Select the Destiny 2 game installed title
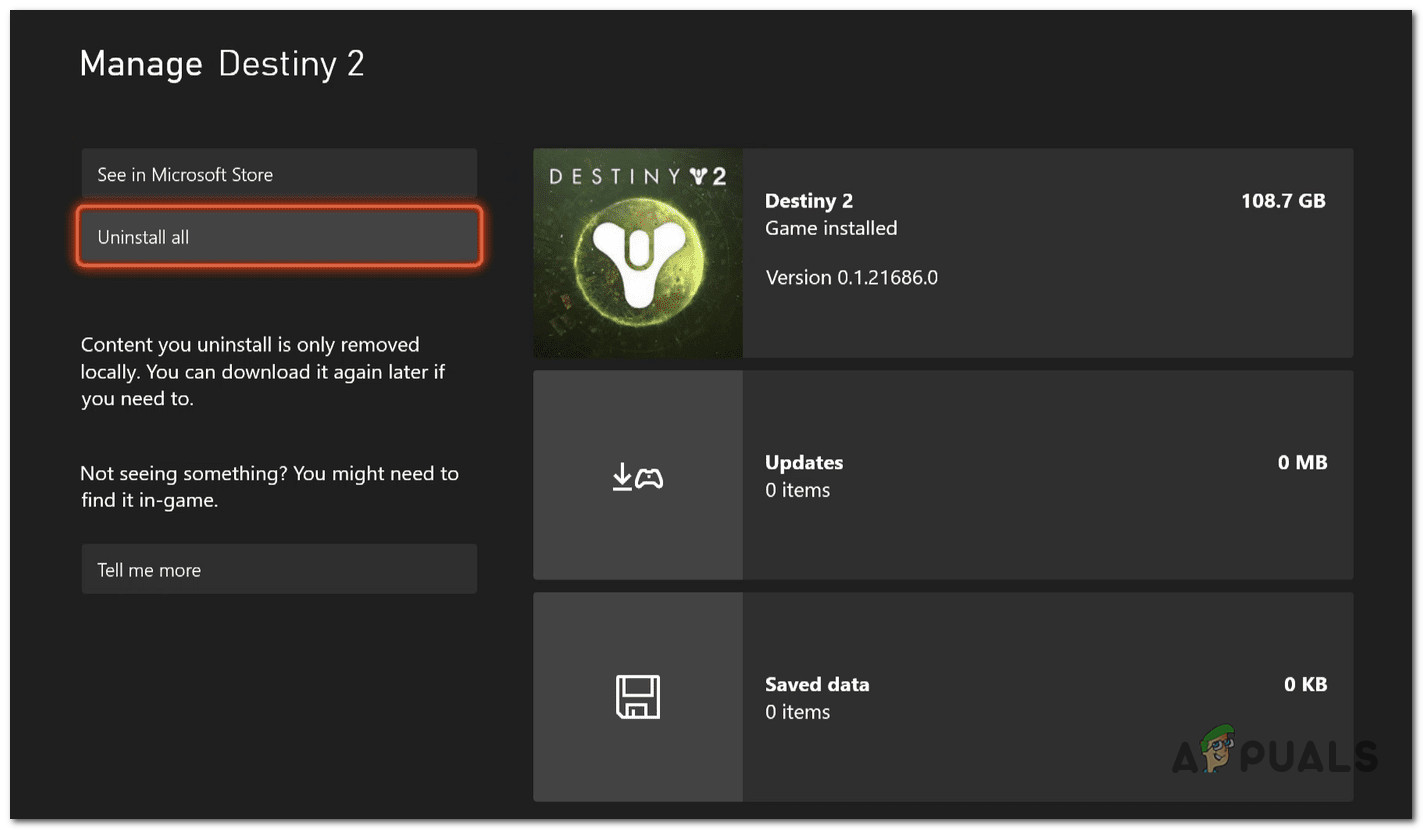The image size is (1423, 830). point(809,201)
